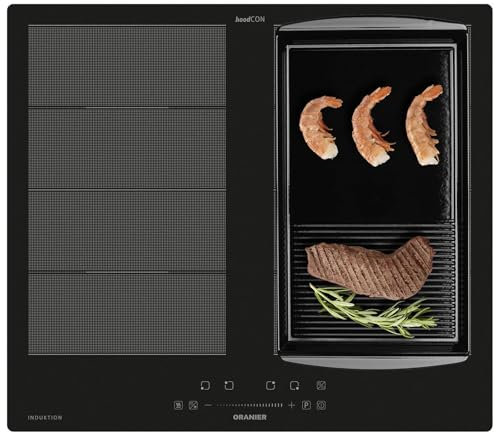Tap the leftmost icon in the lower control row

(x=179, y=405)
